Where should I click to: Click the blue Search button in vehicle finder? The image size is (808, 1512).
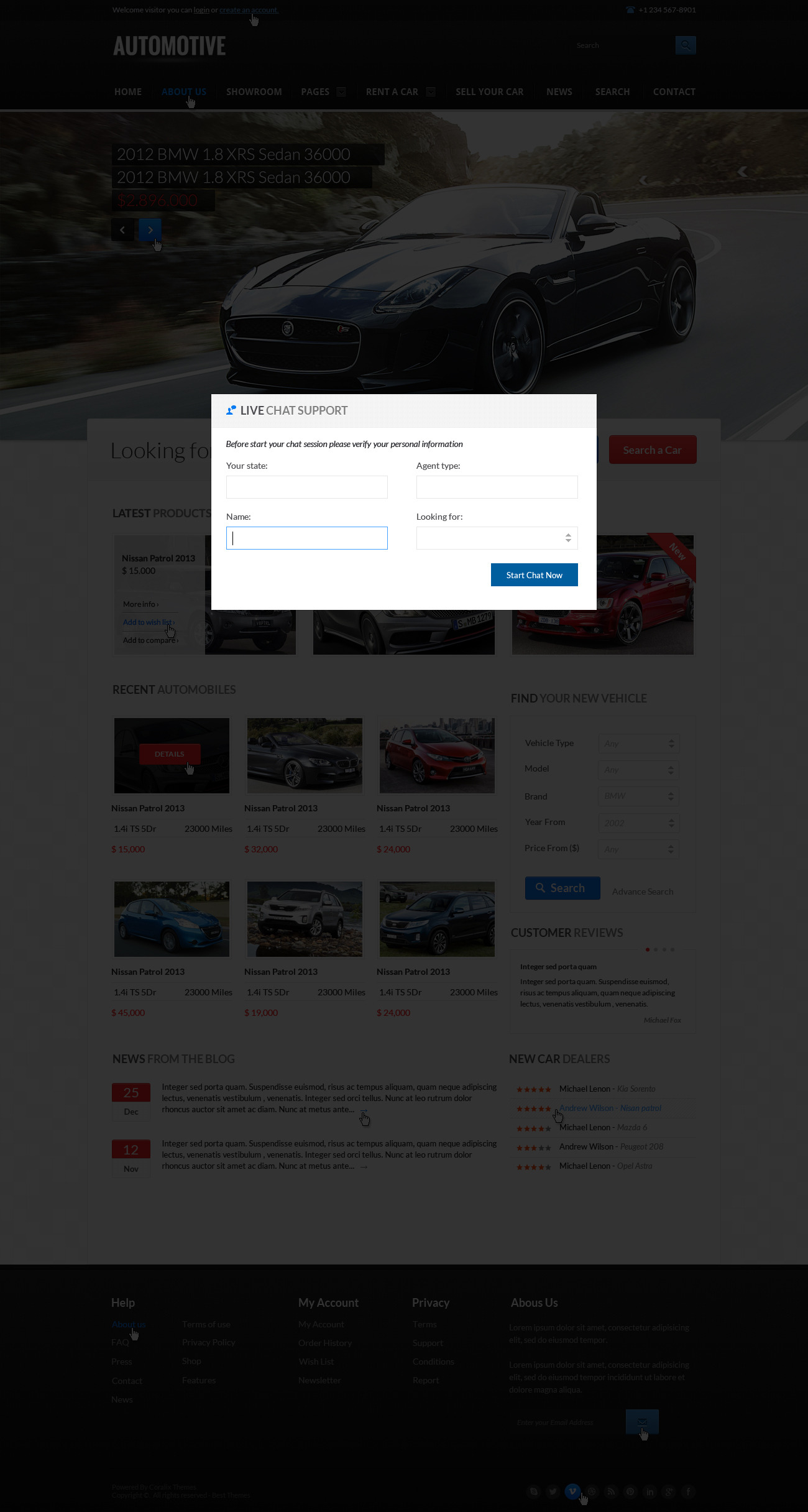click(562, 888)
